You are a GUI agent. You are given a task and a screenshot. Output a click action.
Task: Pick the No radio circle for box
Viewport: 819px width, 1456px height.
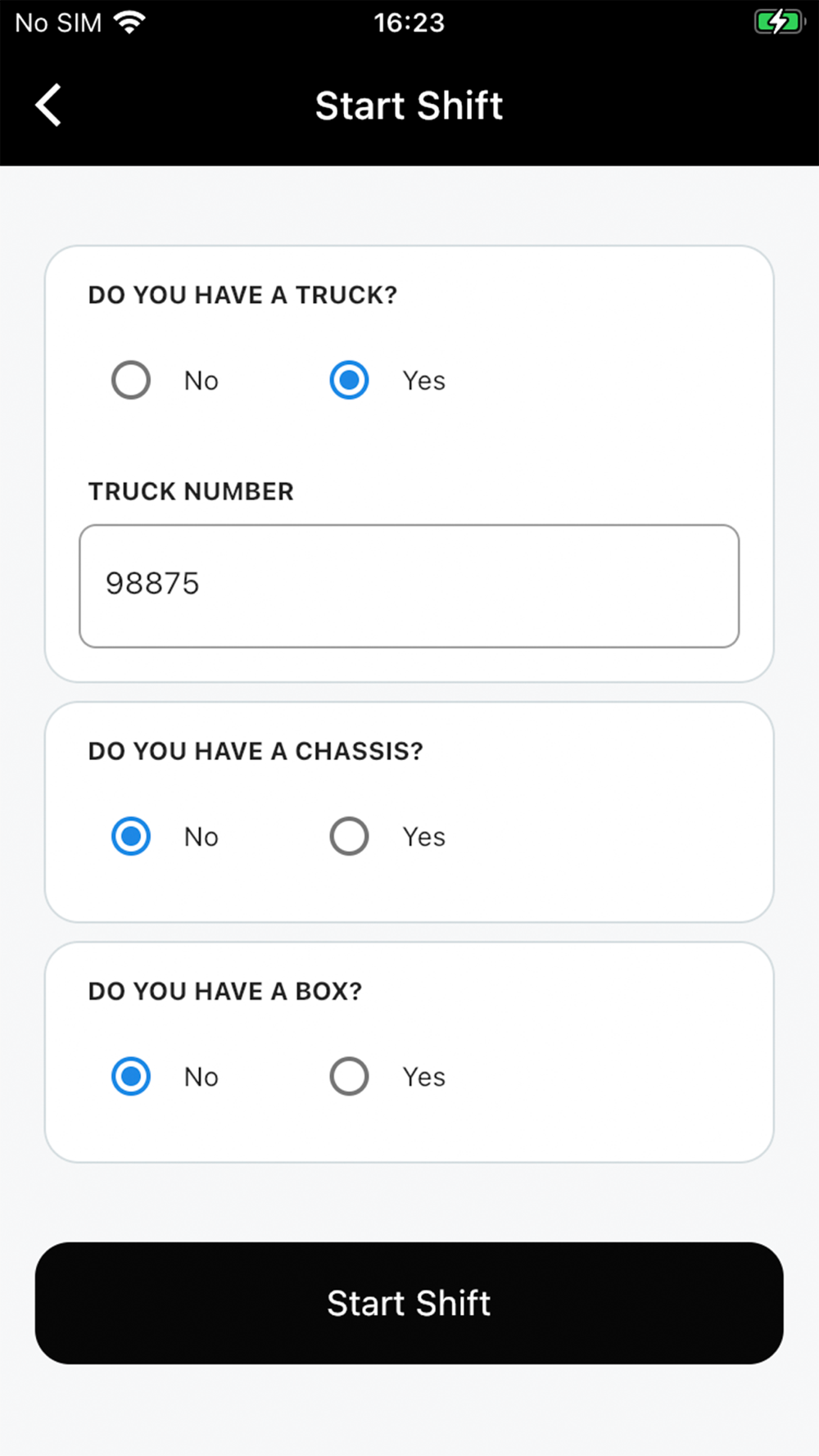[x=131, y=1076]
